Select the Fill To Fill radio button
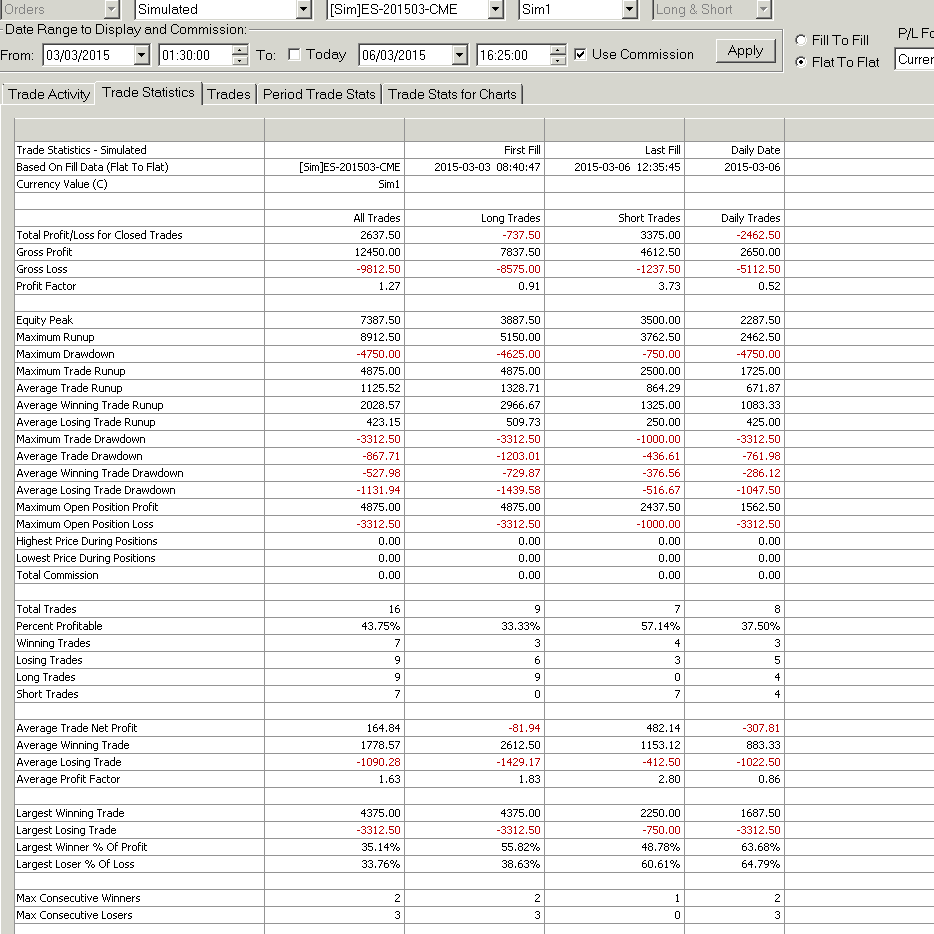The image size is (934, 934). tap(801, 40)
